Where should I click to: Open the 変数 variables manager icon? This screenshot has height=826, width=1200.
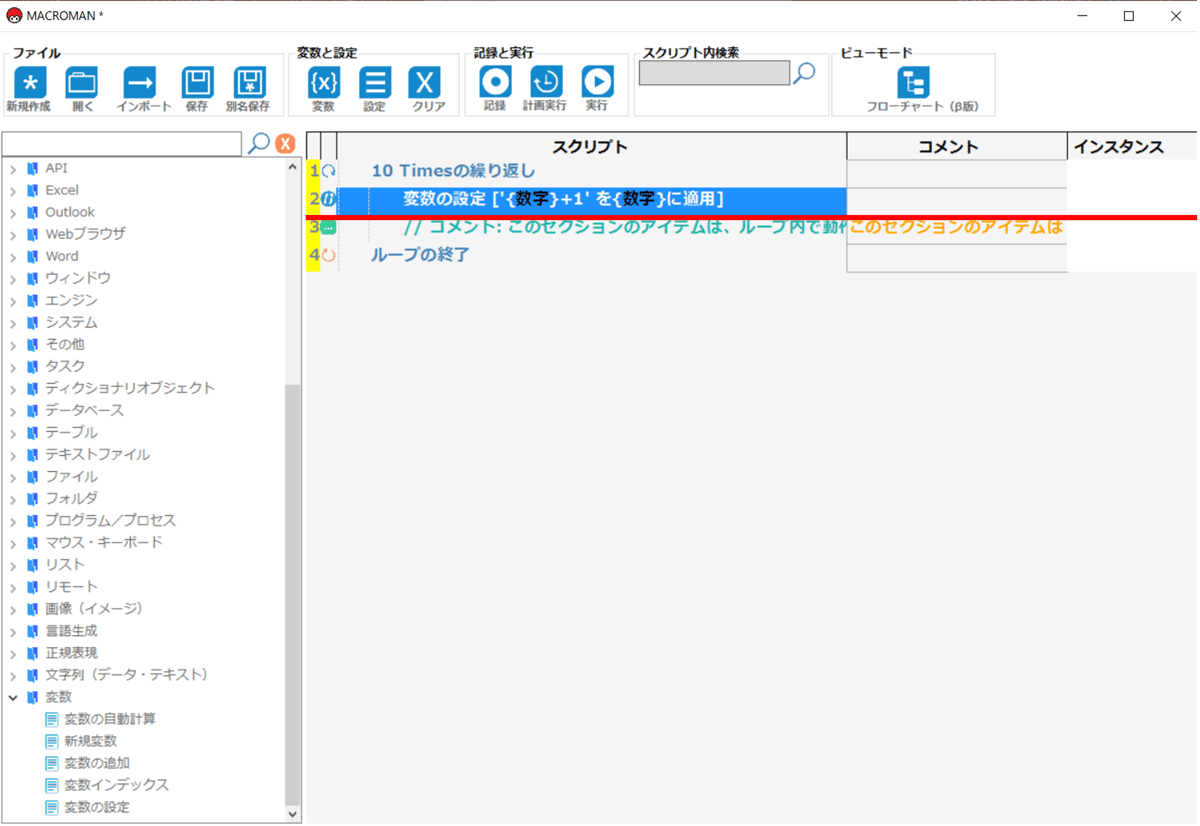pos(323,82)
